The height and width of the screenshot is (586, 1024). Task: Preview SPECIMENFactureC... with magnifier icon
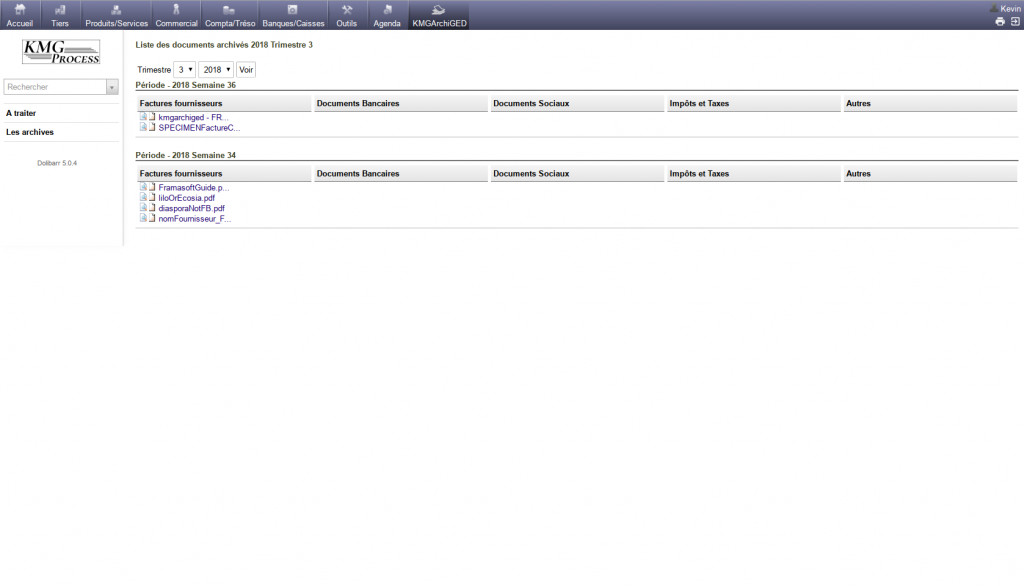point(143,127)
